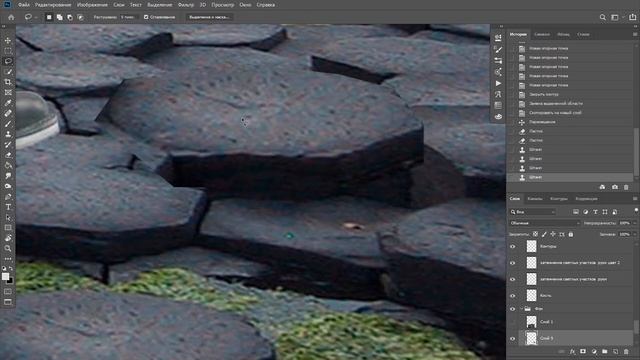The image size is (640, 360).
Task: Select the Zoom tool in the toolbox
Action: click(8, 248)
